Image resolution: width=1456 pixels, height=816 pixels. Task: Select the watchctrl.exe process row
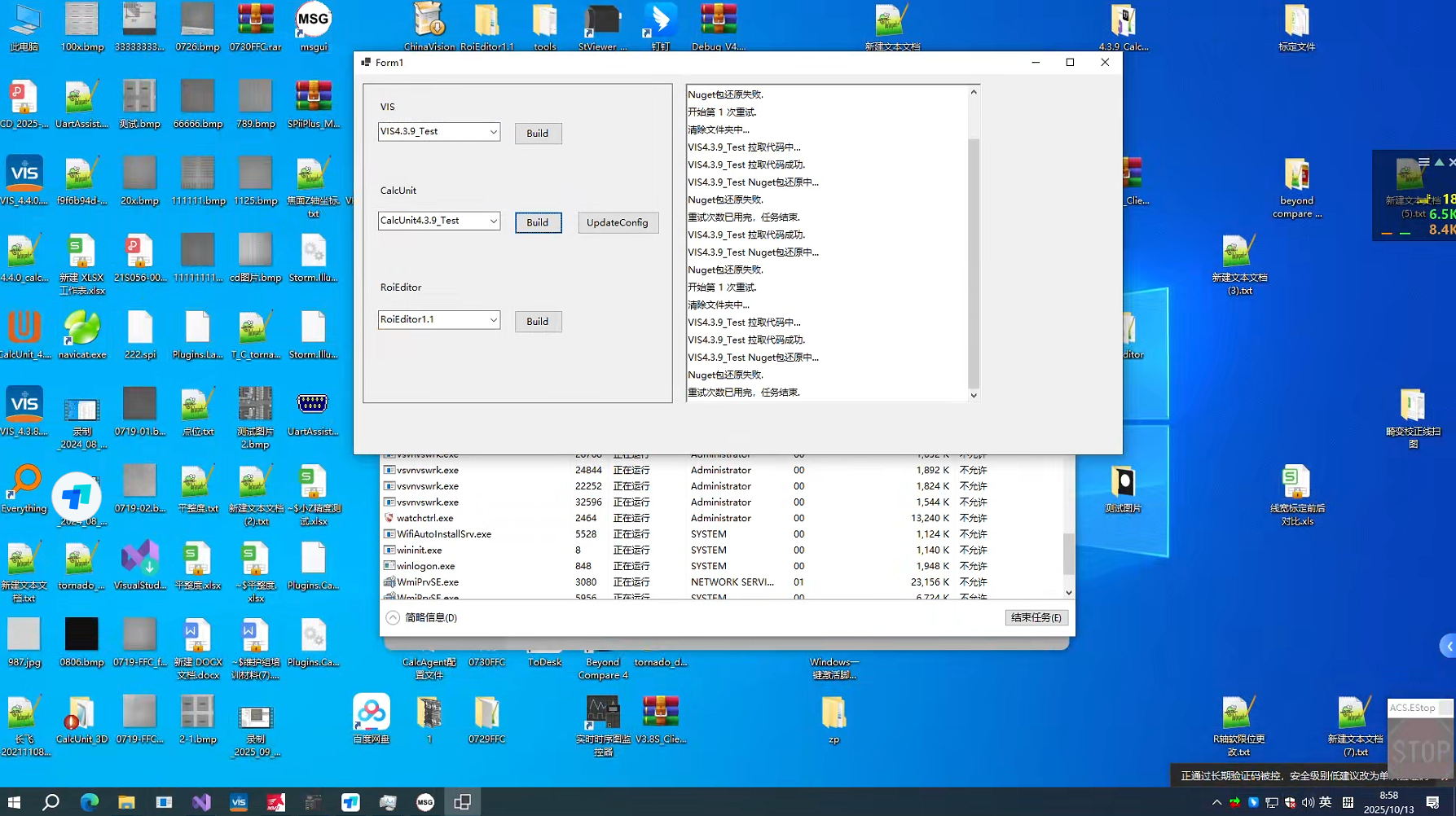pyautogui.click(x=424, y=518)
